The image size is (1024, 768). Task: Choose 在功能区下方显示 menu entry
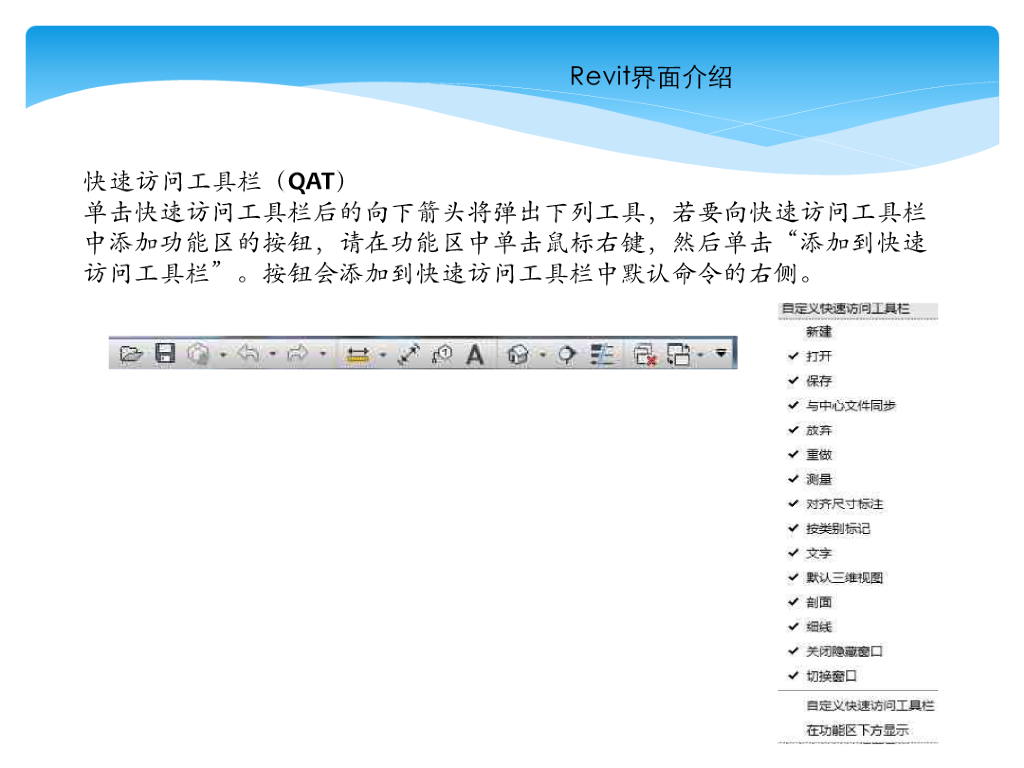857,730
